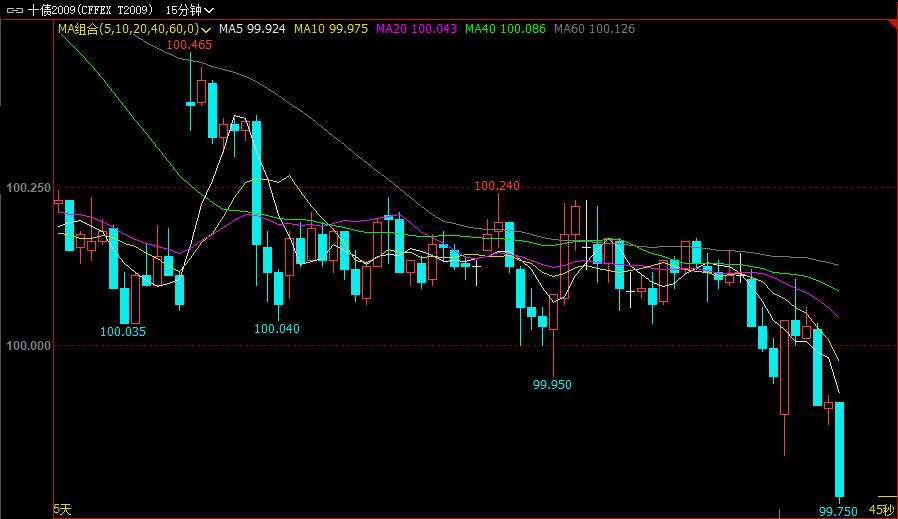This screenshot has height=519, width=898.
Task: Click the 100.465 high price marker
Action: point(189,45)
